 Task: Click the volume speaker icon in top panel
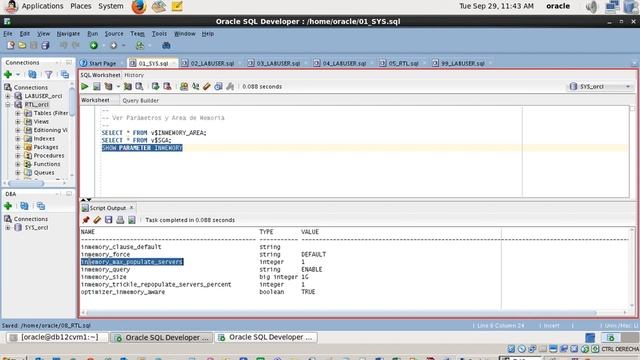point(591,7)
